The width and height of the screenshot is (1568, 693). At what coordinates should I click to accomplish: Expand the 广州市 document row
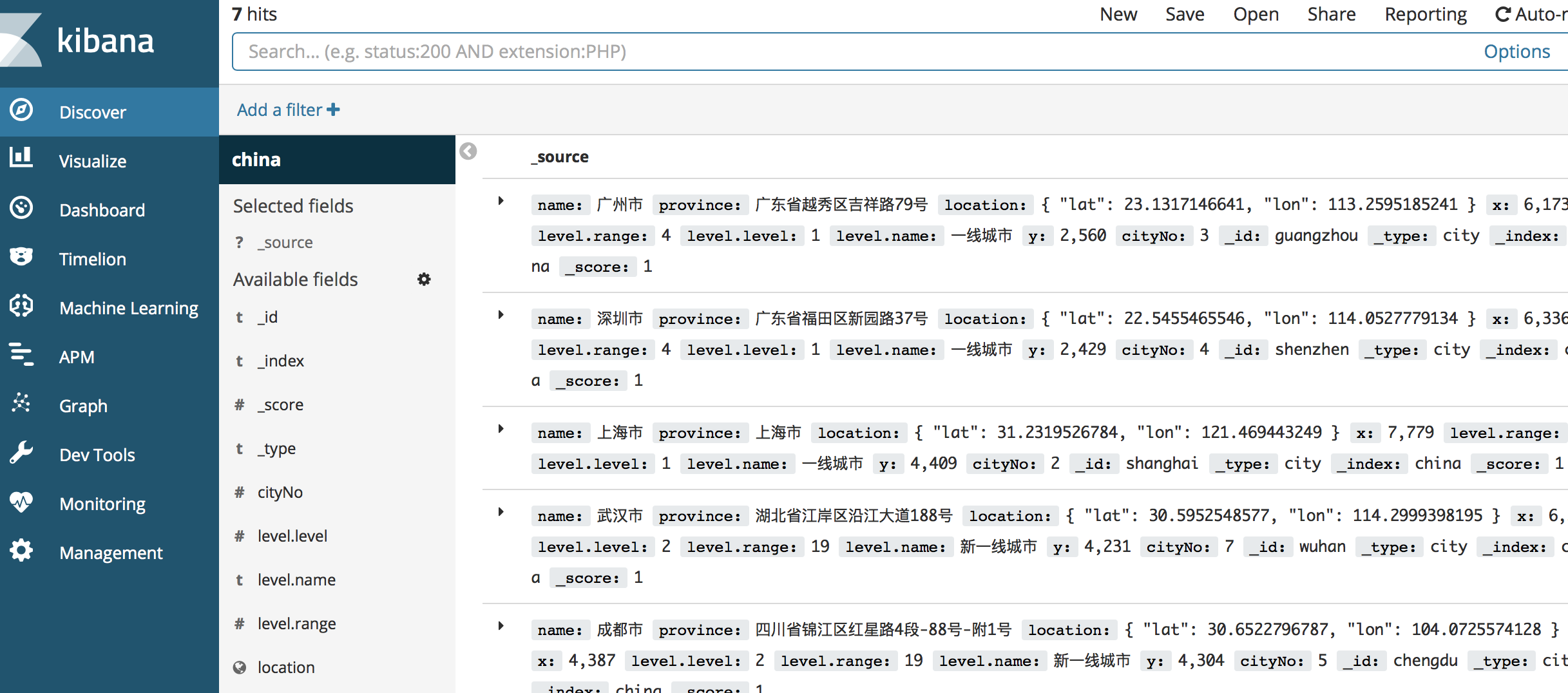pos(501,201)
